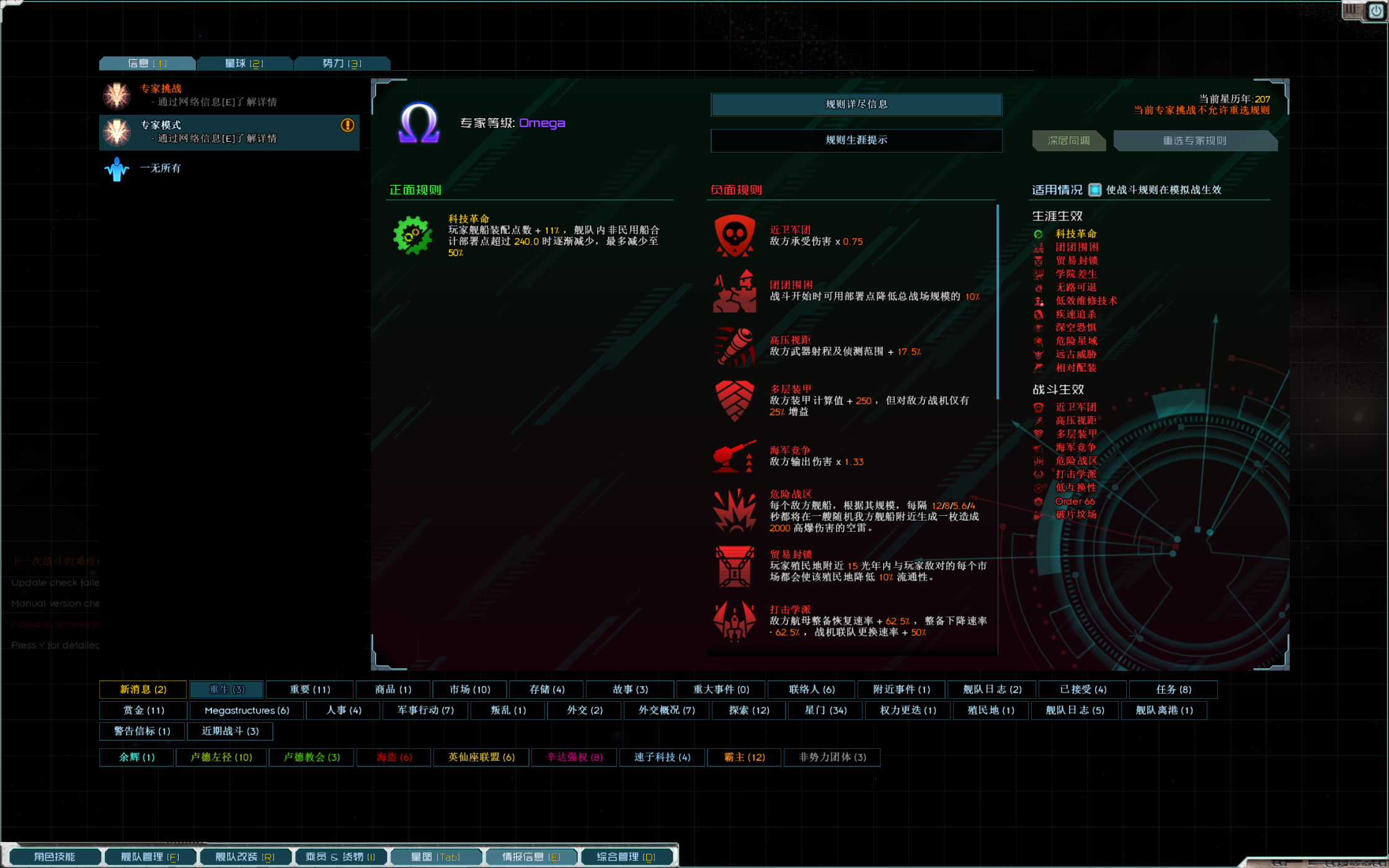Viewport: 1389px width, 868px height.
Task: Click the green gear 科技革命 rule icon
Action: point(412,235)
